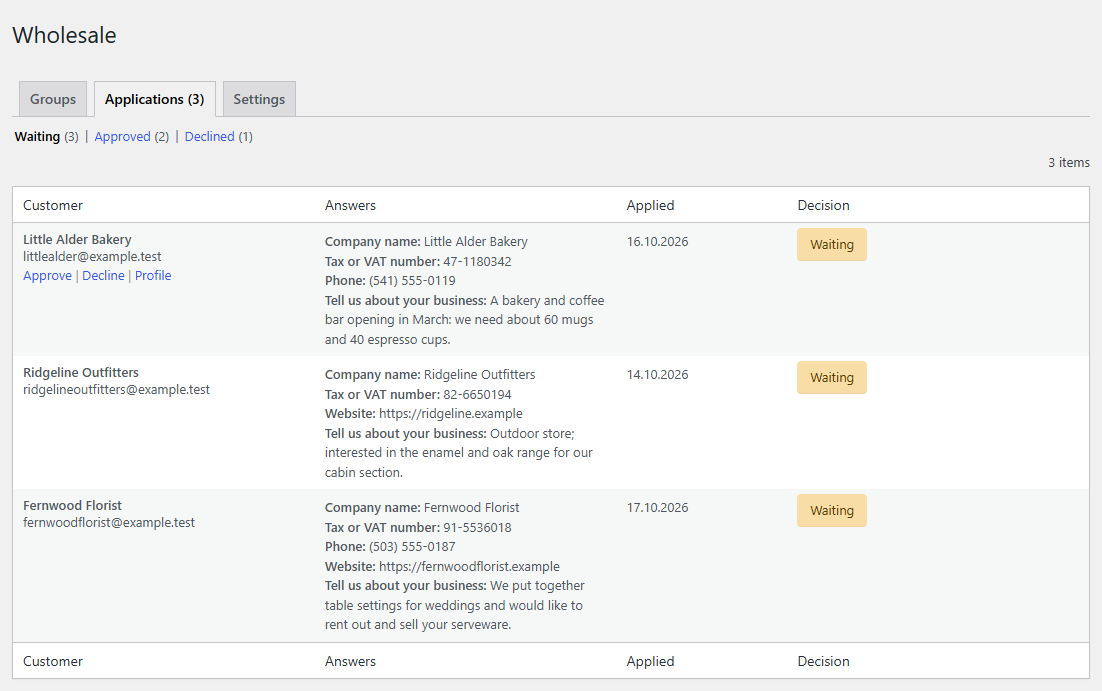The height and width of the screenshot is (691, 1102).
Task: Click Ridgeline Outfitters company name answer
Action: (x=479, y=375)
